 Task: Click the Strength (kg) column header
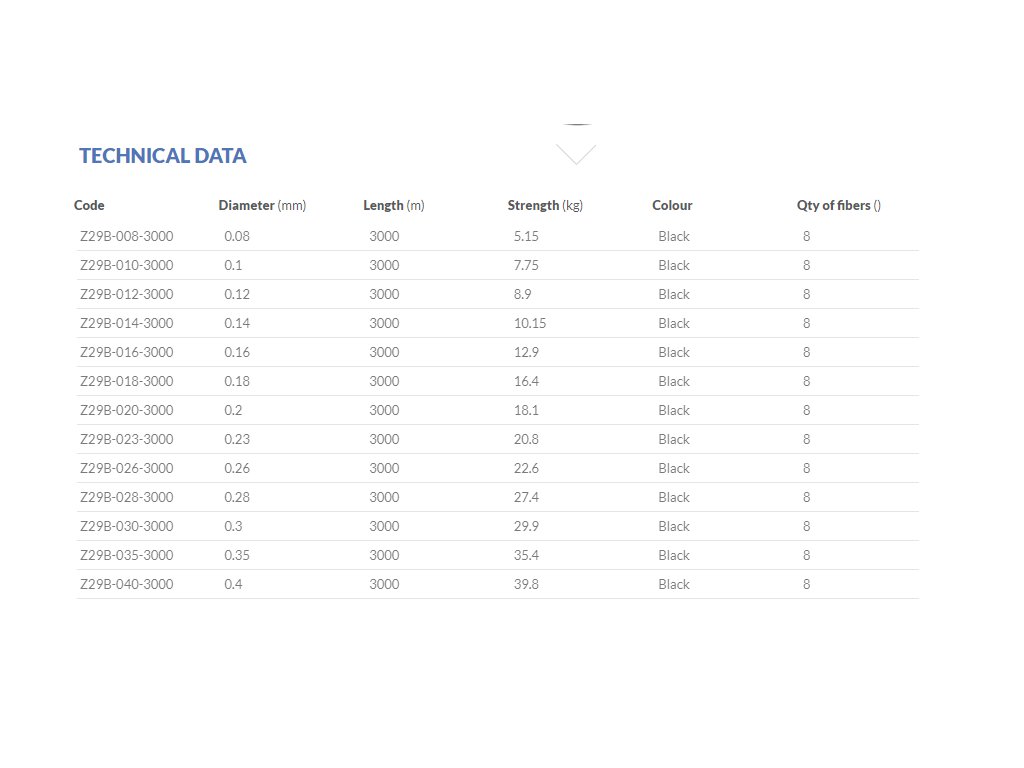click(545, 206)
